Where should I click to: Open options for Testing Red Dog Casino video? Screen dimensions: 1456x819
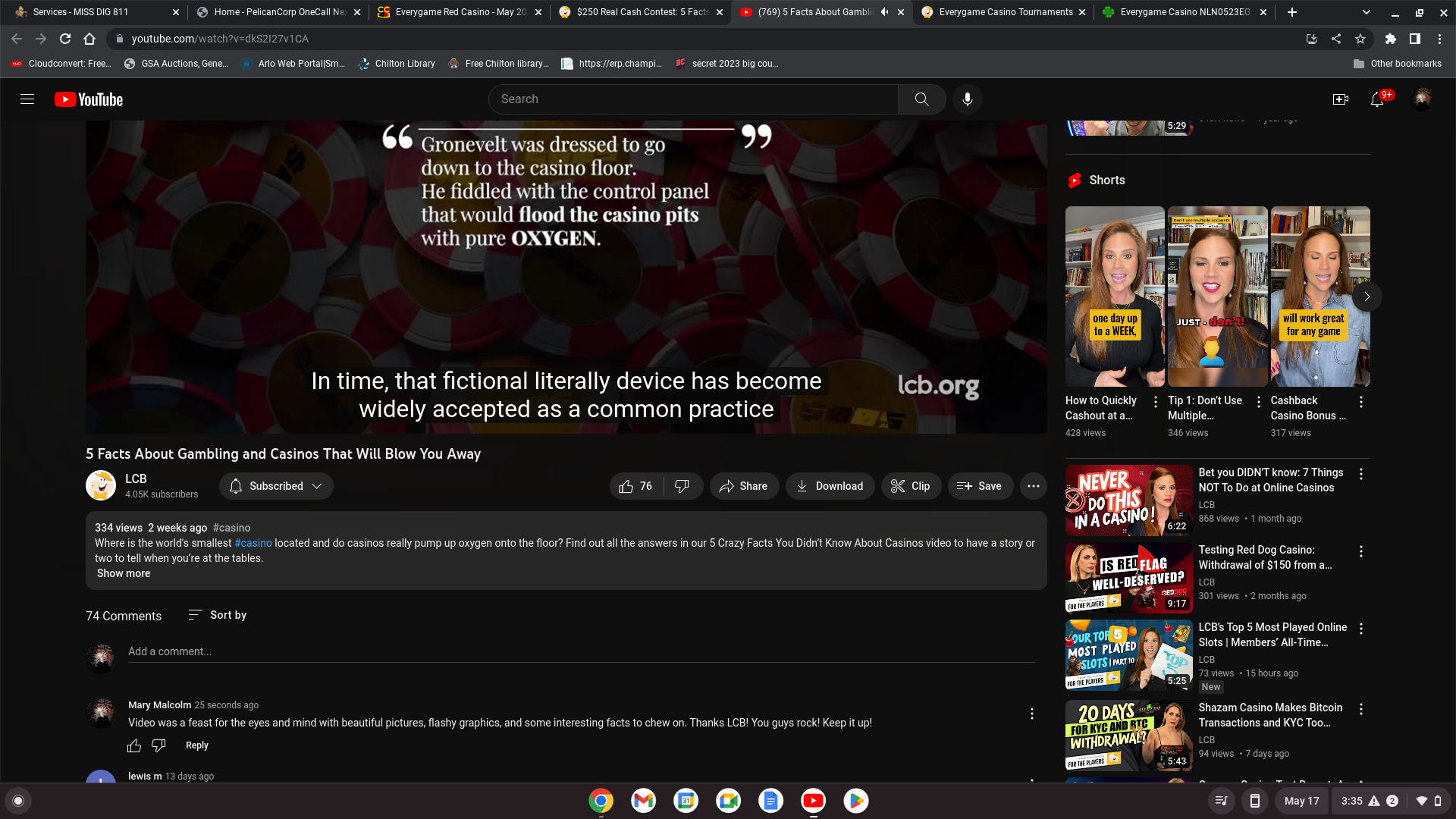[1361, 551]
